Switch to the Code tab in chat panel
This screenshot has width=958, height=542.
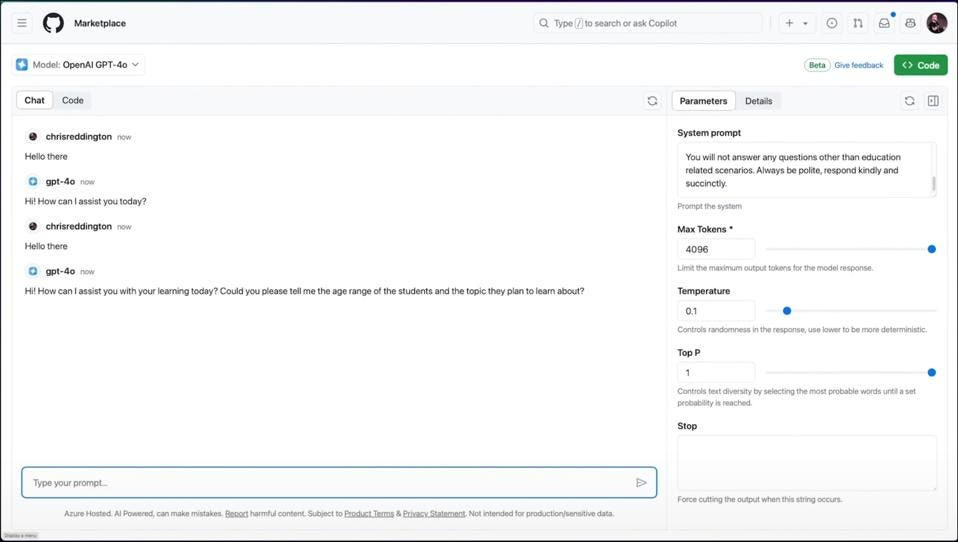(x=73, y=100)
